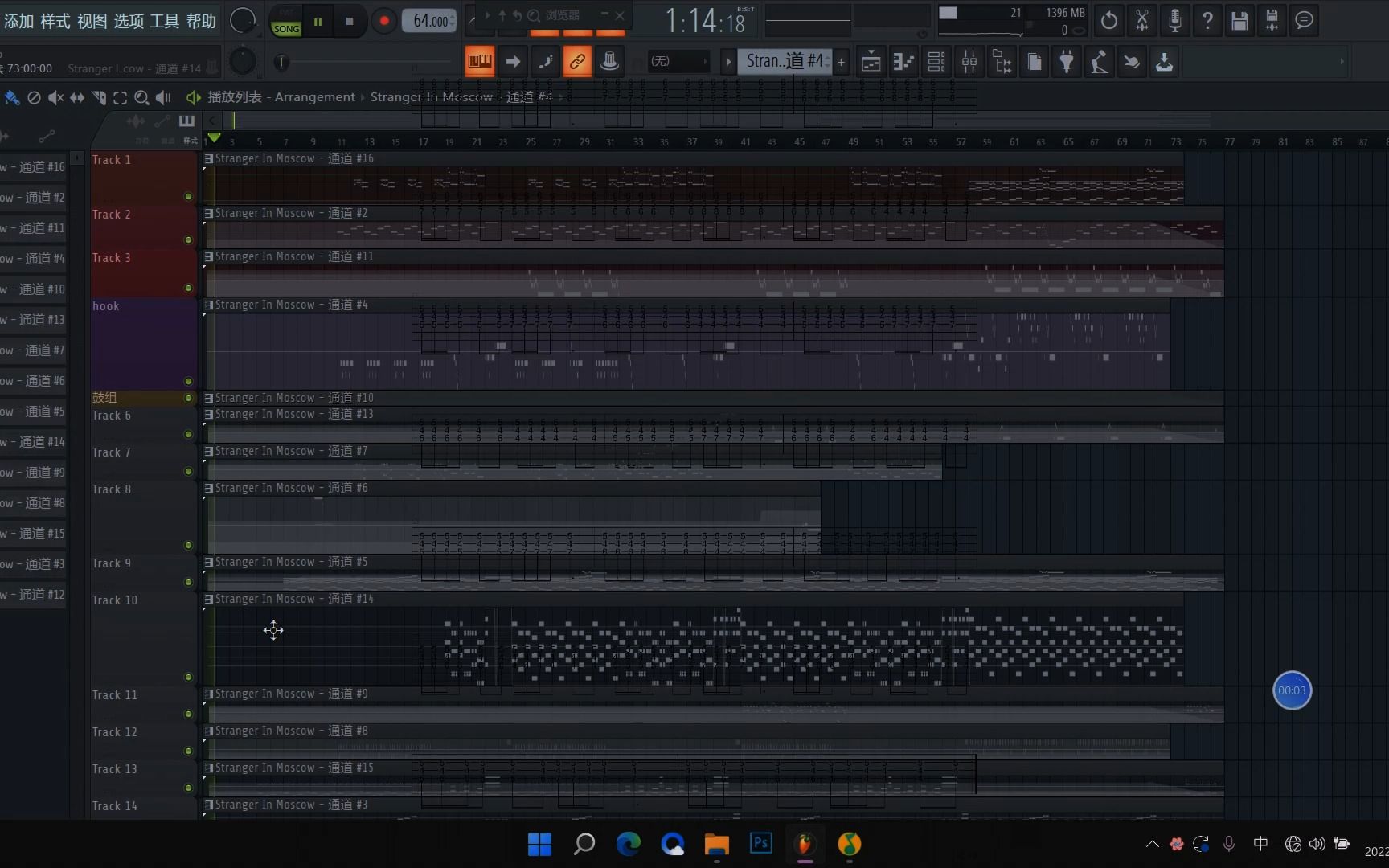Open the undo history icon
Screen dimensions: 1389x868
1109,21
